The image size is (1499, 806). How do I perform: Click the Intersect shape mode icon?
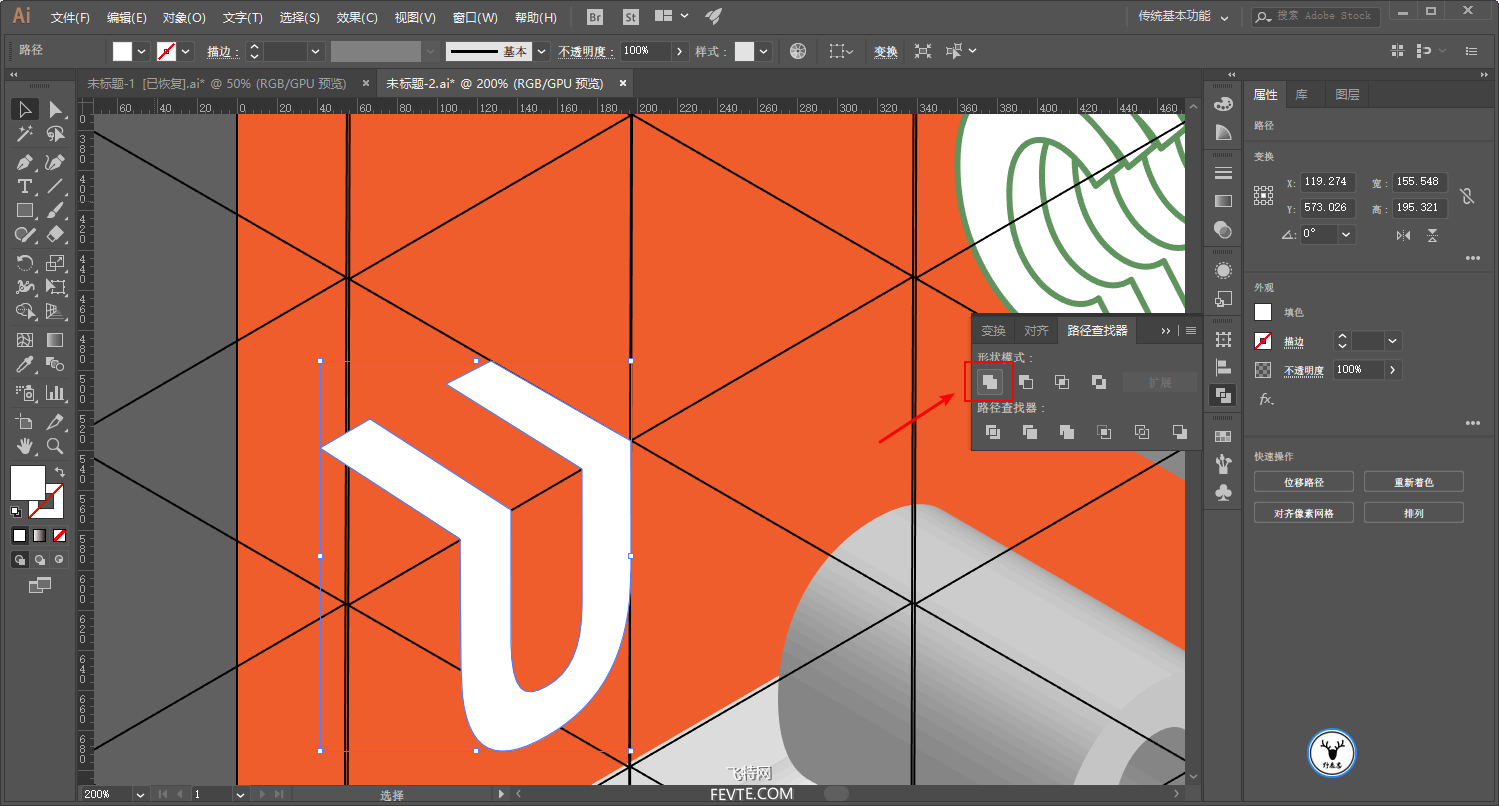[1062, 382]
